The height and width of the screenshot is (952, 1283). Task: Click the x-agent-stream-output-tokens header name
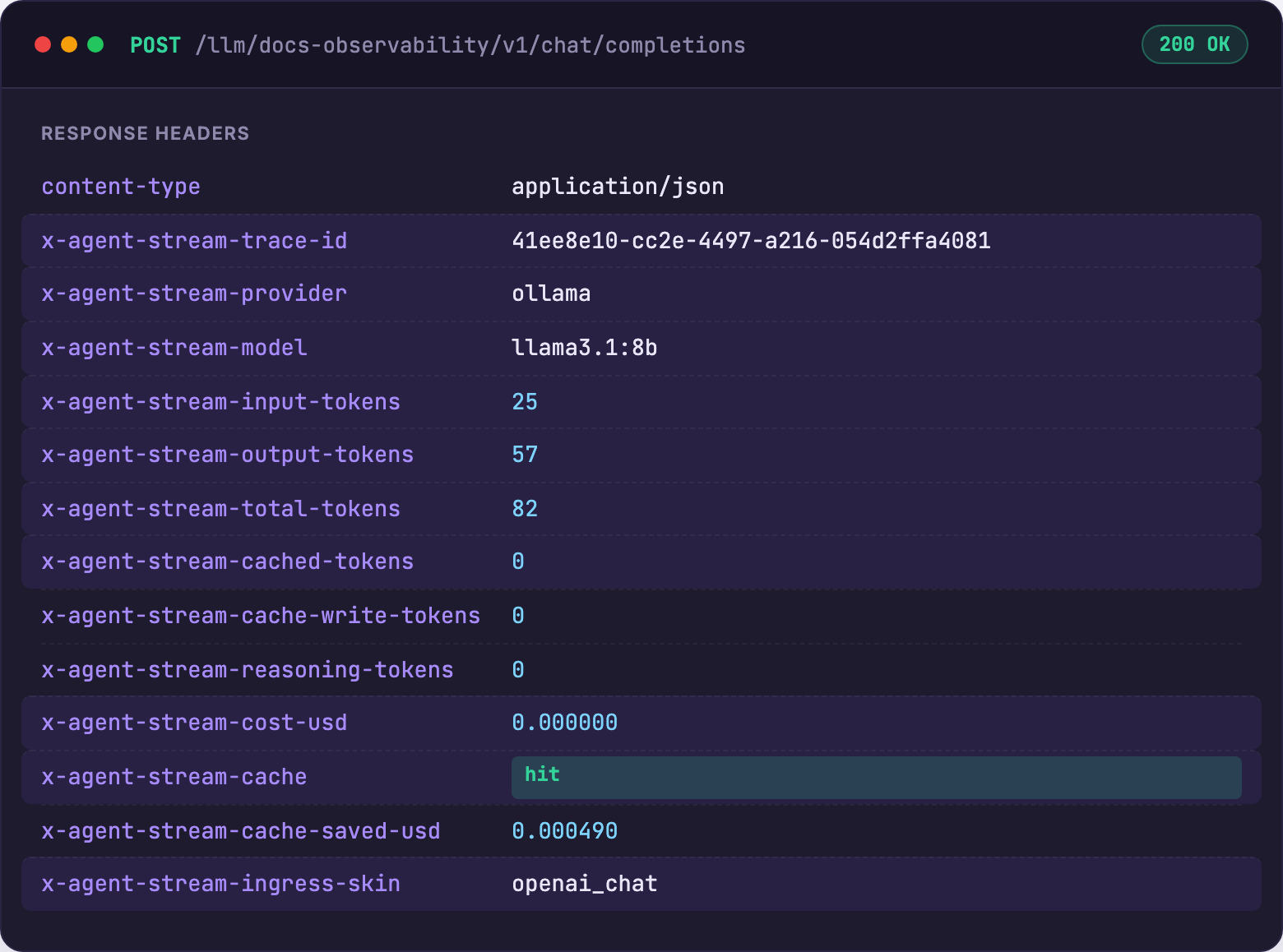click(227, 455)
